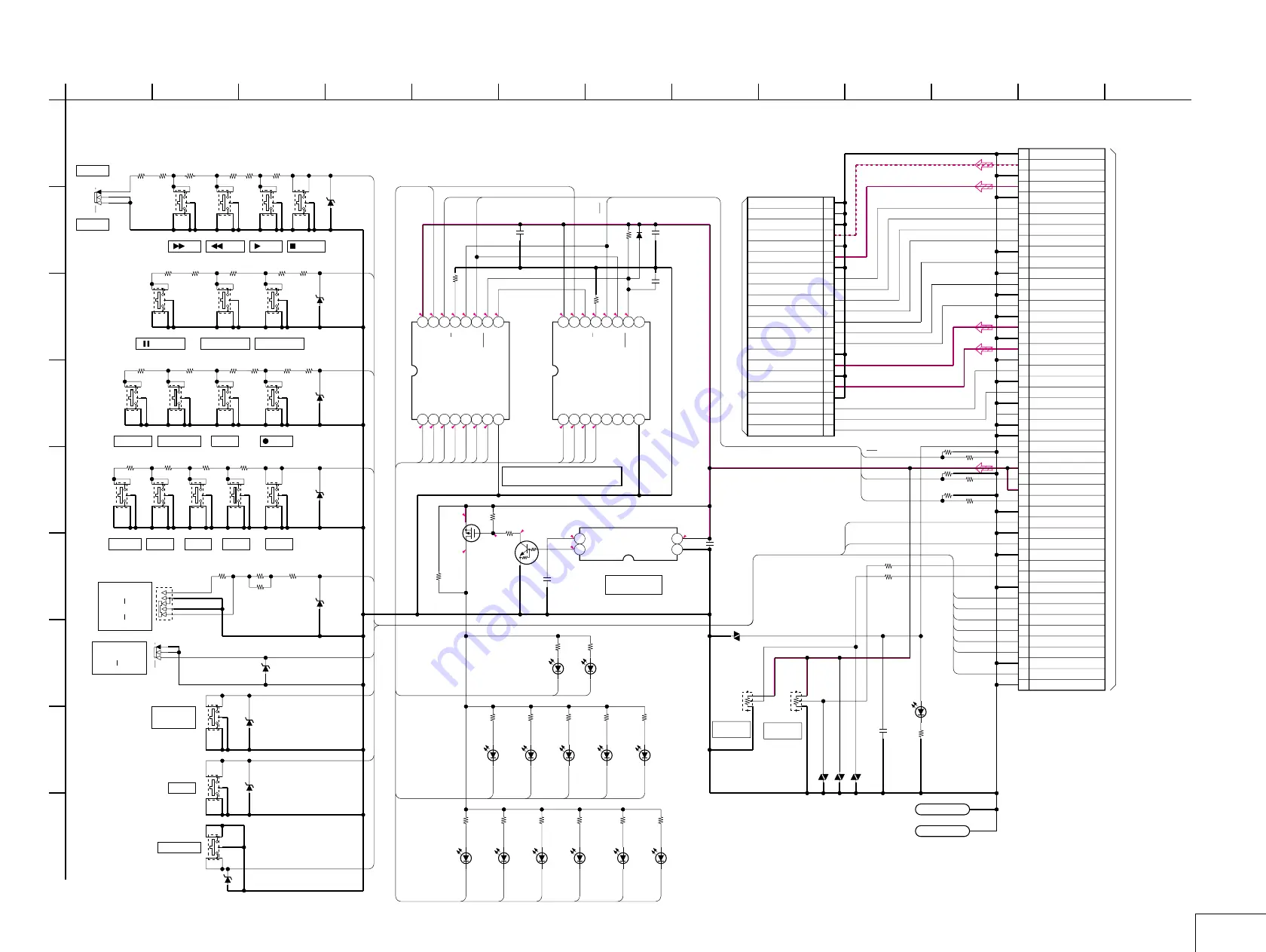Click the play triangle symbol label box
The image size is (1266, 952).
click(265, 246)
